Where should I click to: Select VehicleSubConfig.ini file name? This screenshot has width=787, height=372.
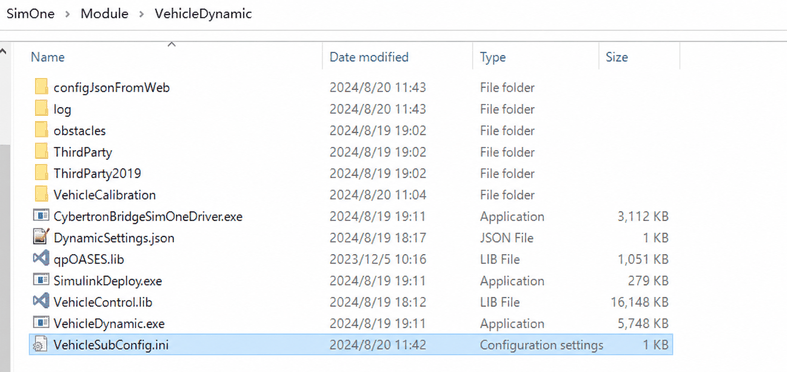tap(111, 345)
